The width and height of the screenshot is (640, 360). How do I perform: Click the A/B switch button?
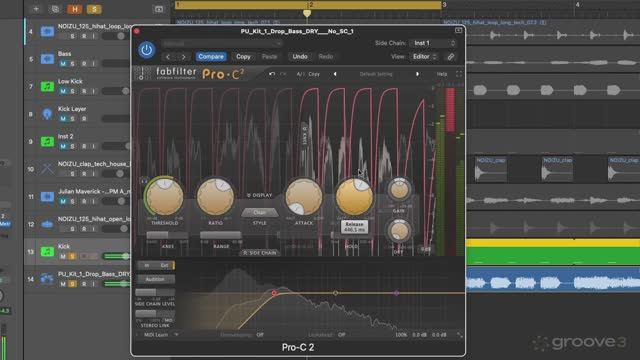300,74
